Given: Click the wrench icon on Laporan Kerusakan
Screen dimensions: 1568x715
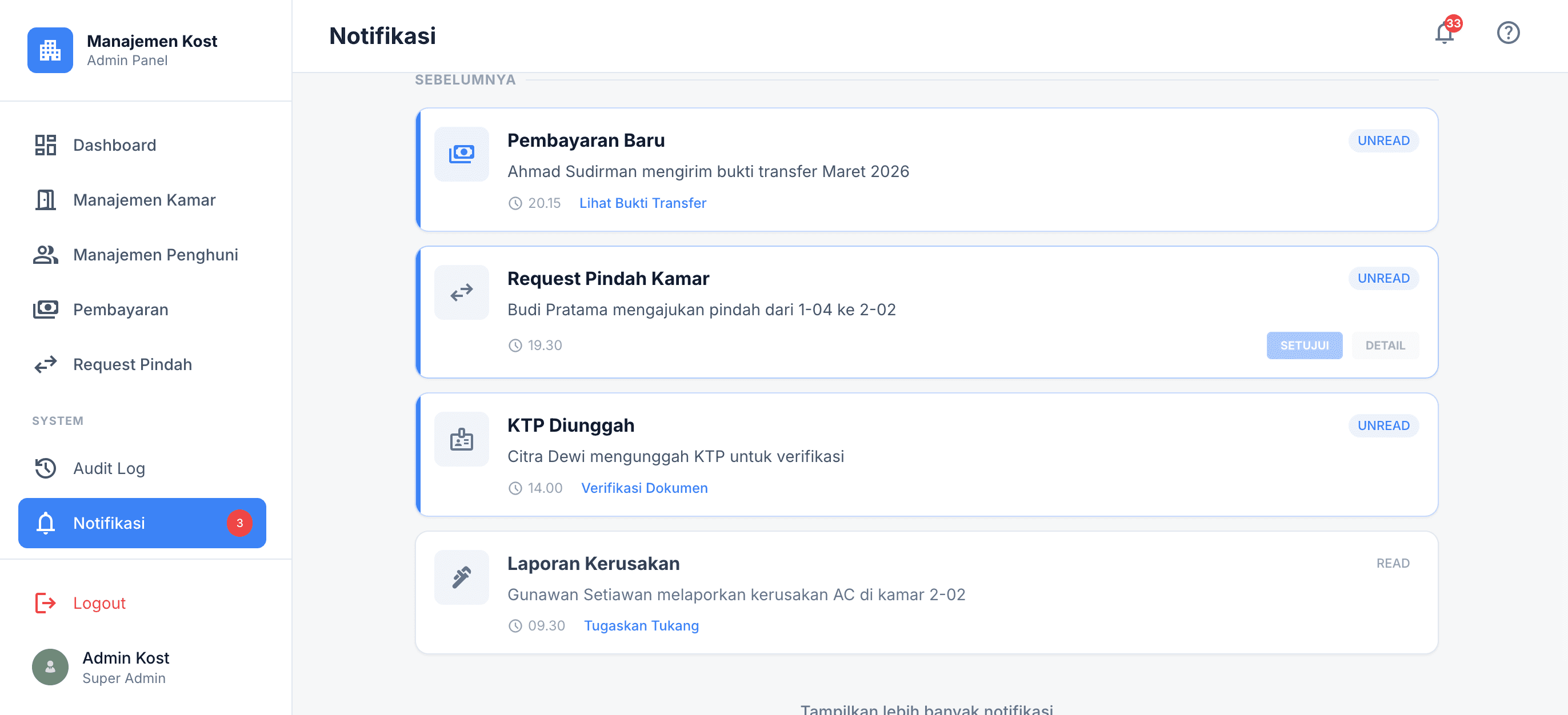Looking at the screenshot, I should [x=461, y=577].
